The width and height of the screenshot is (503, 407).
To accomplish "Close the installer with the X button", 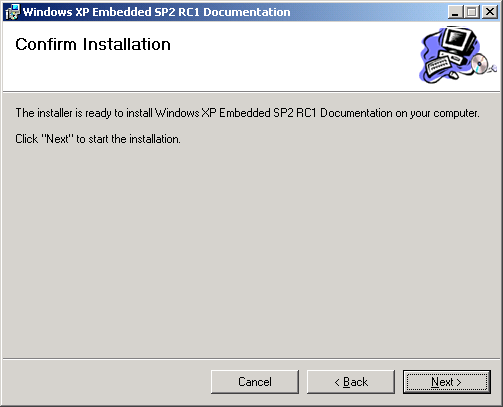I will coord(490,12).
